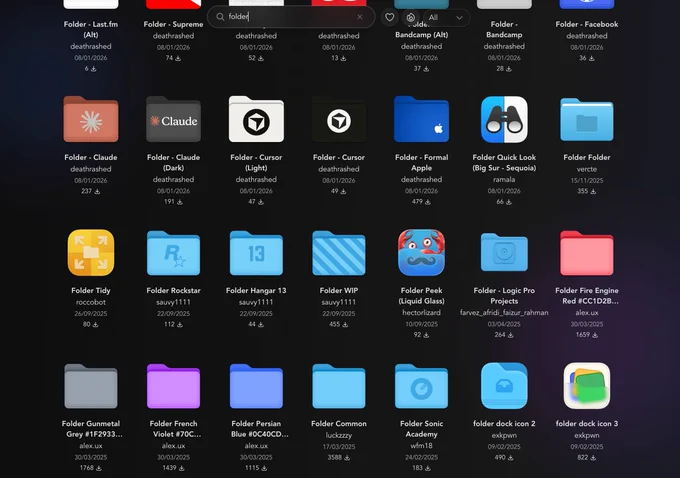Image resolution: width=680 pixels, height=478 pixels.
Task: Clear the search with the X button
Action: (x=360, y=17)
